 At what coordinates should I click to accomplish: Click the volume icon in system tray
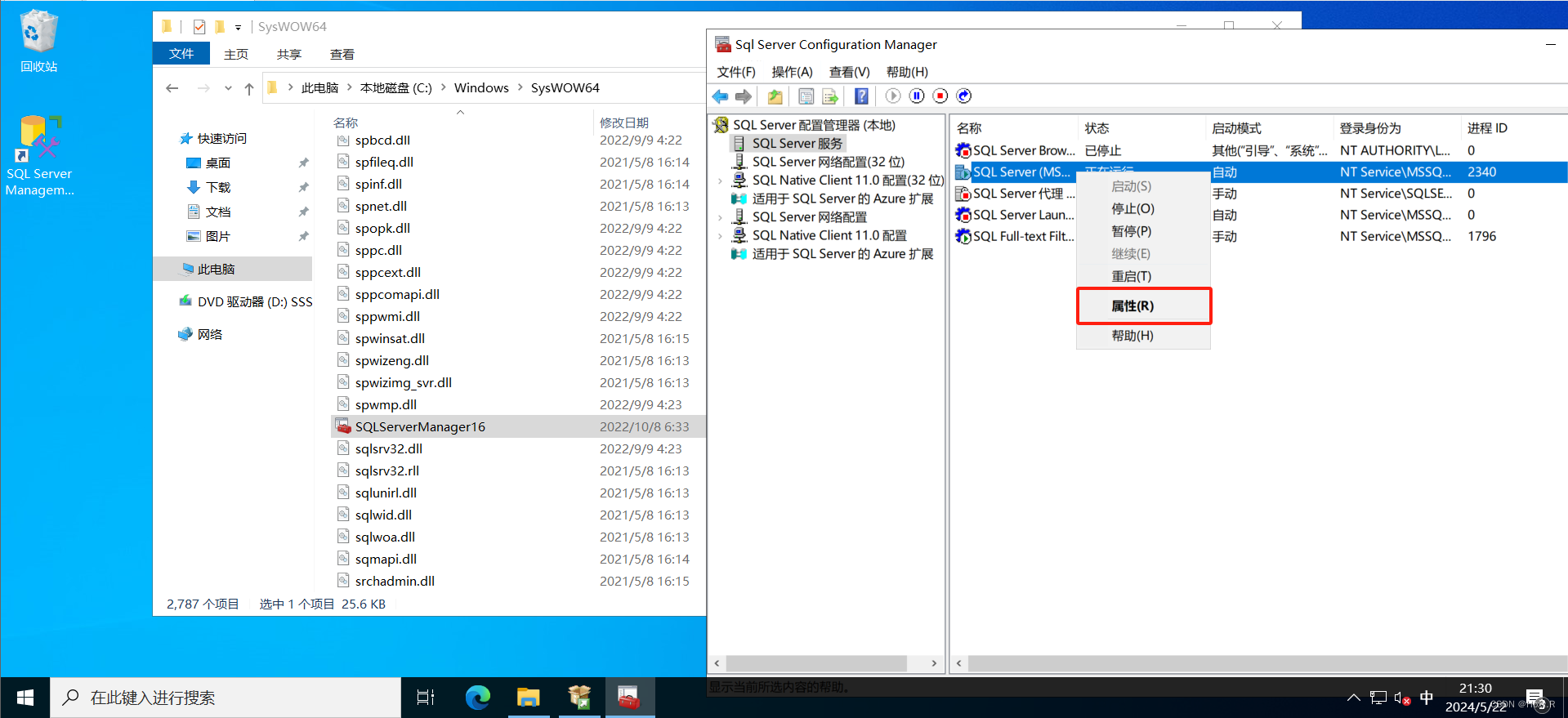click(x=1402, y=698)
